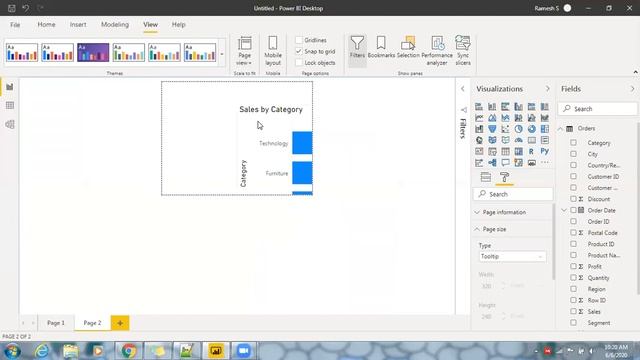The image size is (640, 360).
Task: Select the line chart visualization
Action: 479,118
